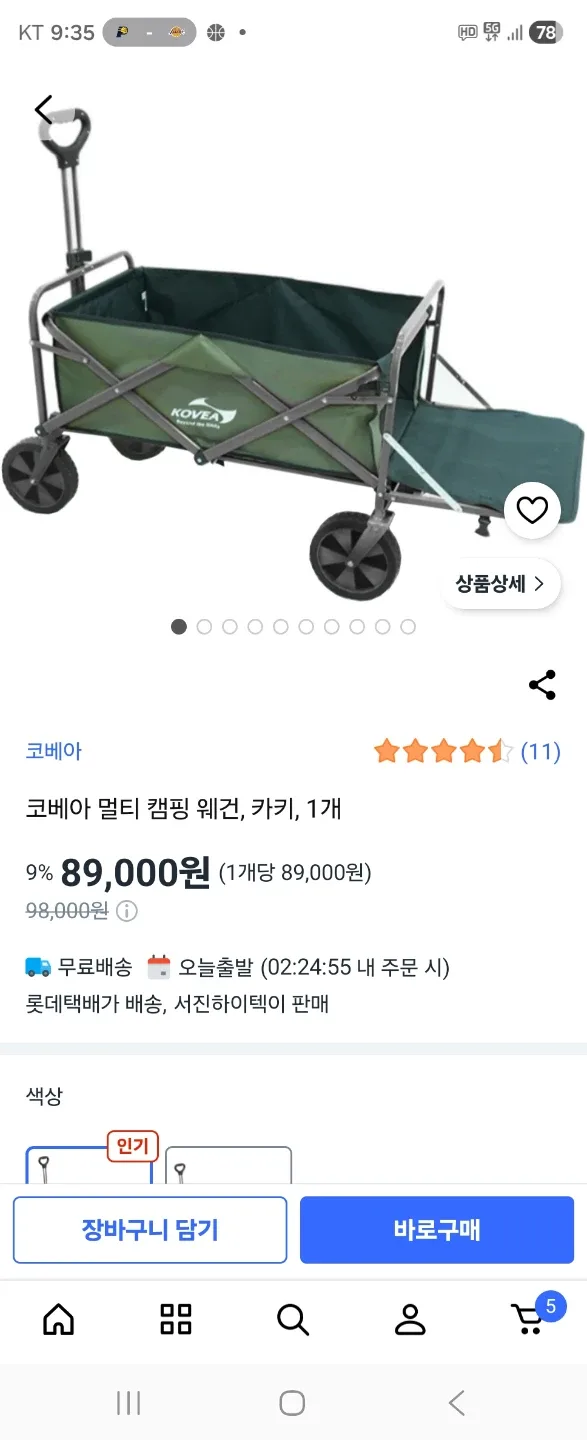
Task: Tap the Home icon in bottom navigation
Action: coord(59,1320)
